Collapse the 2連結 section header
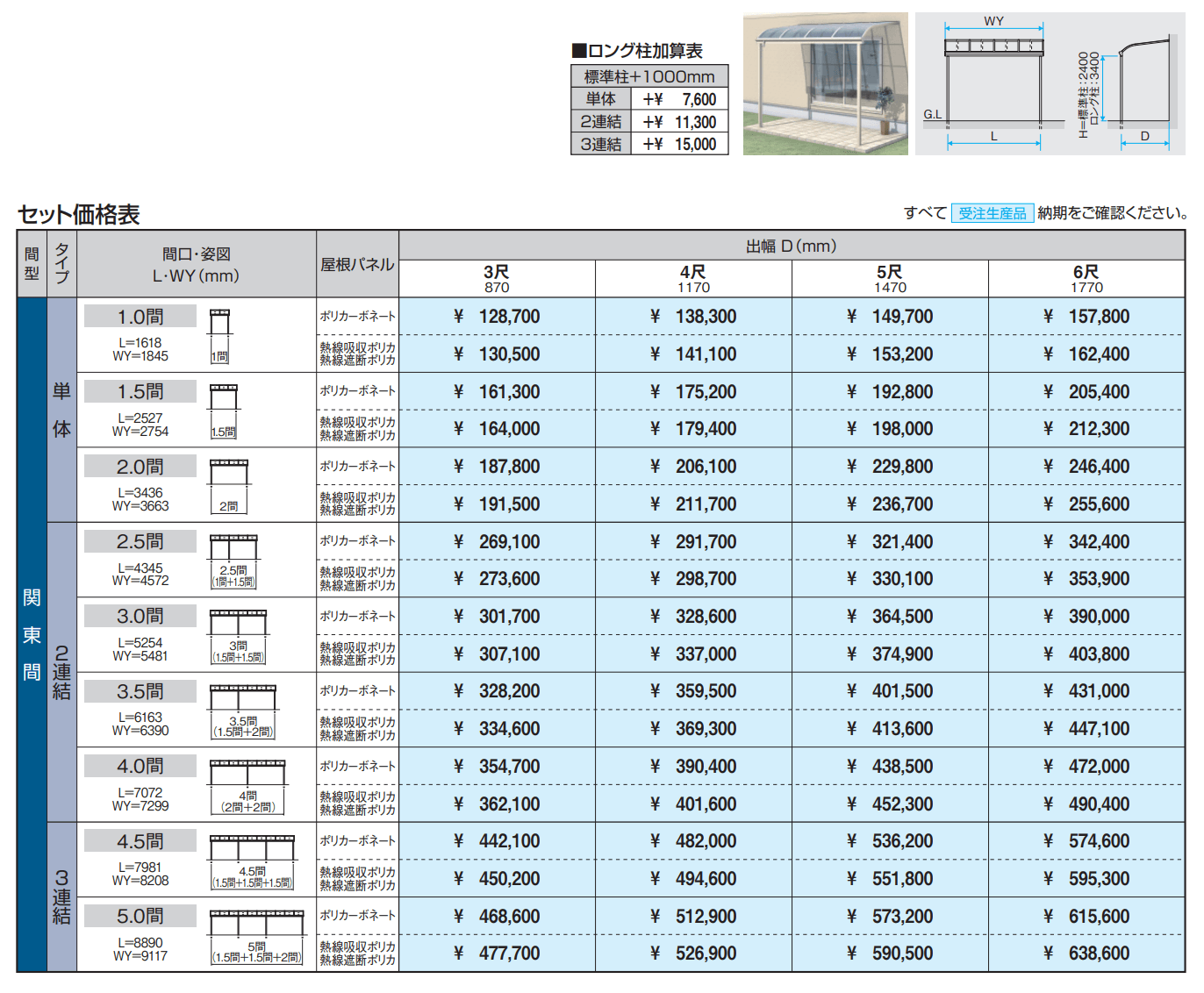Image resolution: width=1204 pixels, height=993 pixels. (61, 671)
